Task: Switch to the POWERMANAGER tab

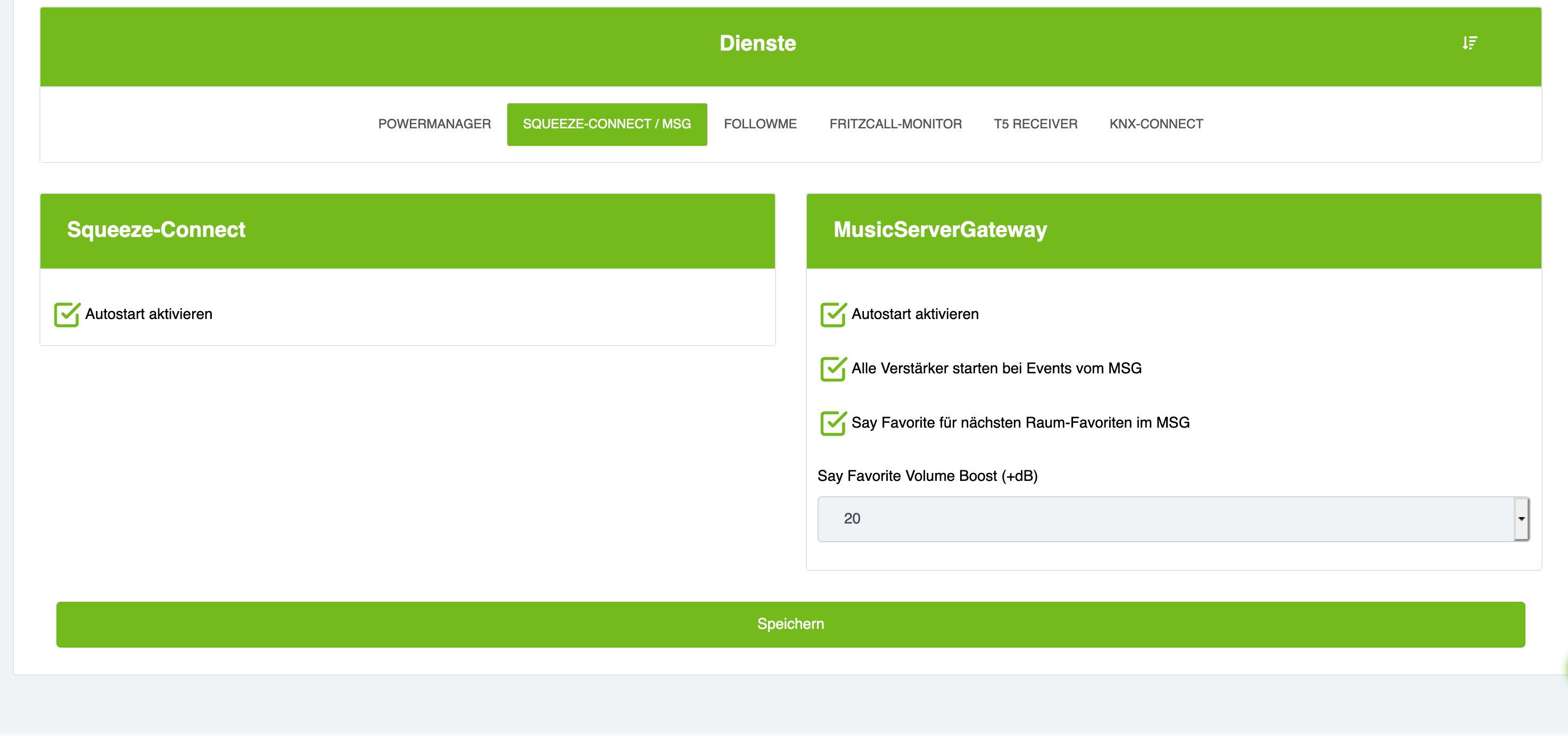Action: 434,124
